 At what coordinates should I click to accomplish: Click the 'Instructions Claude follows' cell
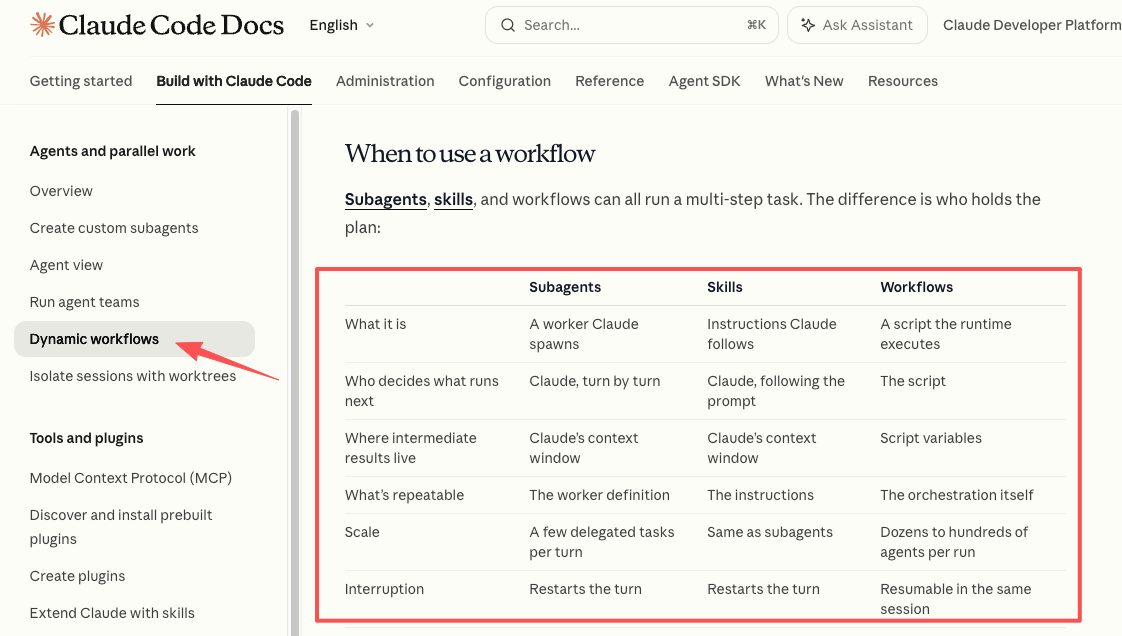coord(771,334)
